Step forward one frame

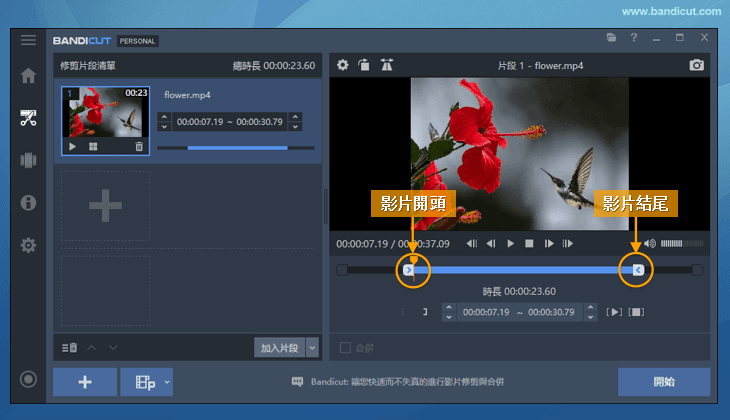(549, 244)
